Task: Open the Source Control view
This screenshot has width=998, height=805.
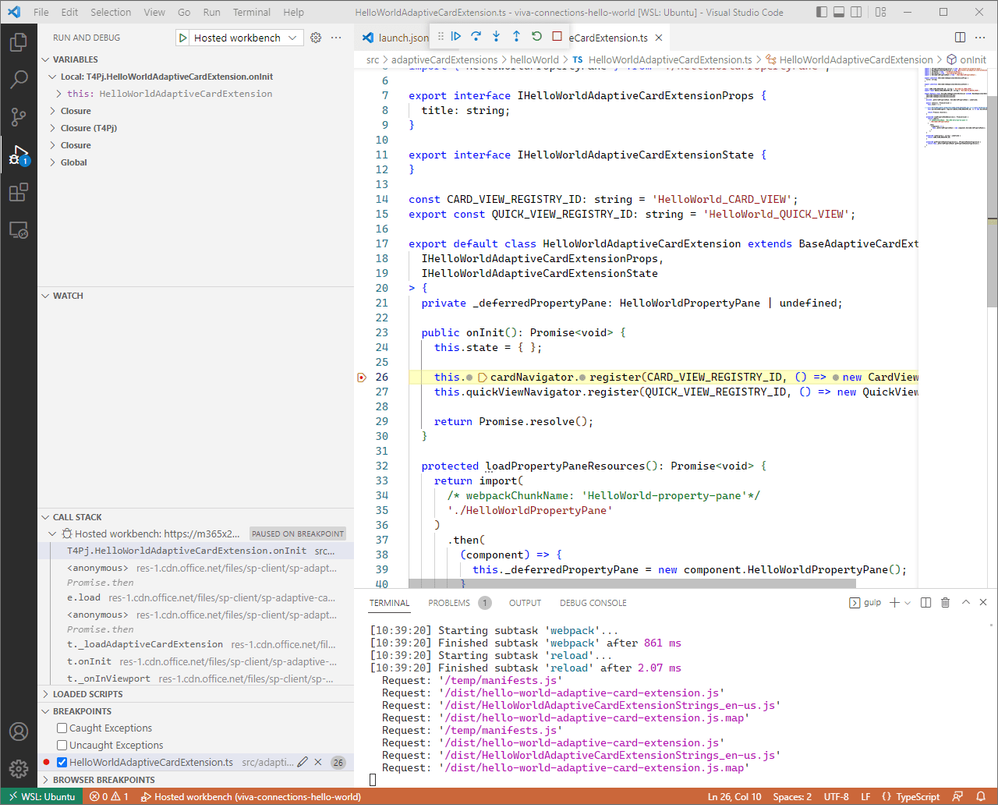Action: click(18, 117)
